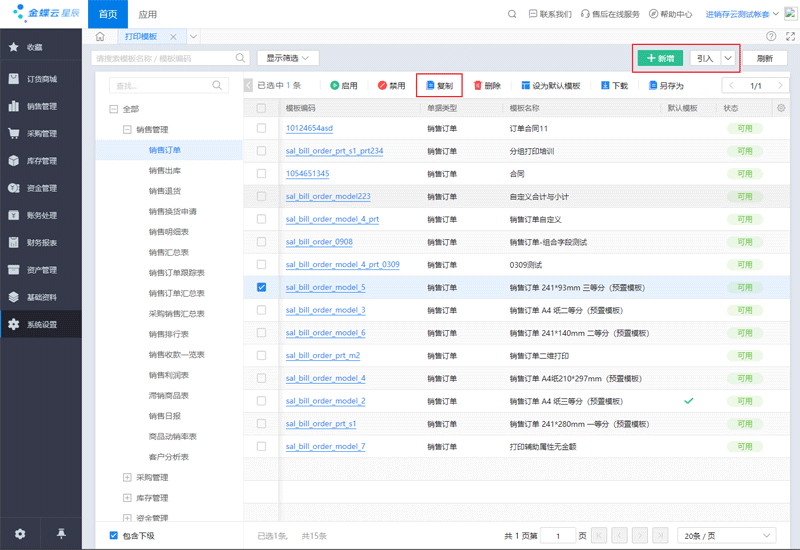Open the 引入 dropdown arrow

(728, 58)
